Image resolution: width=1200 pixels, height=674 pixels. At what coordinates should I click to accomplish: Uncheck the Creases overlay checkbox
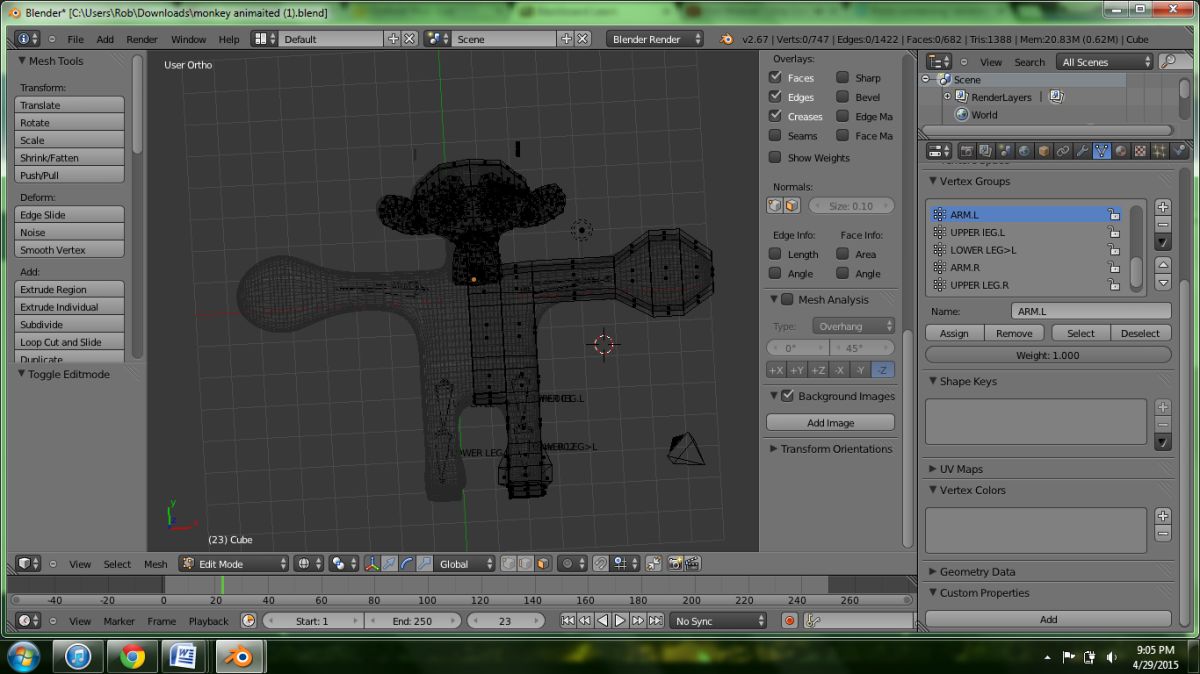pyautogui.click(x=775, y=115)
